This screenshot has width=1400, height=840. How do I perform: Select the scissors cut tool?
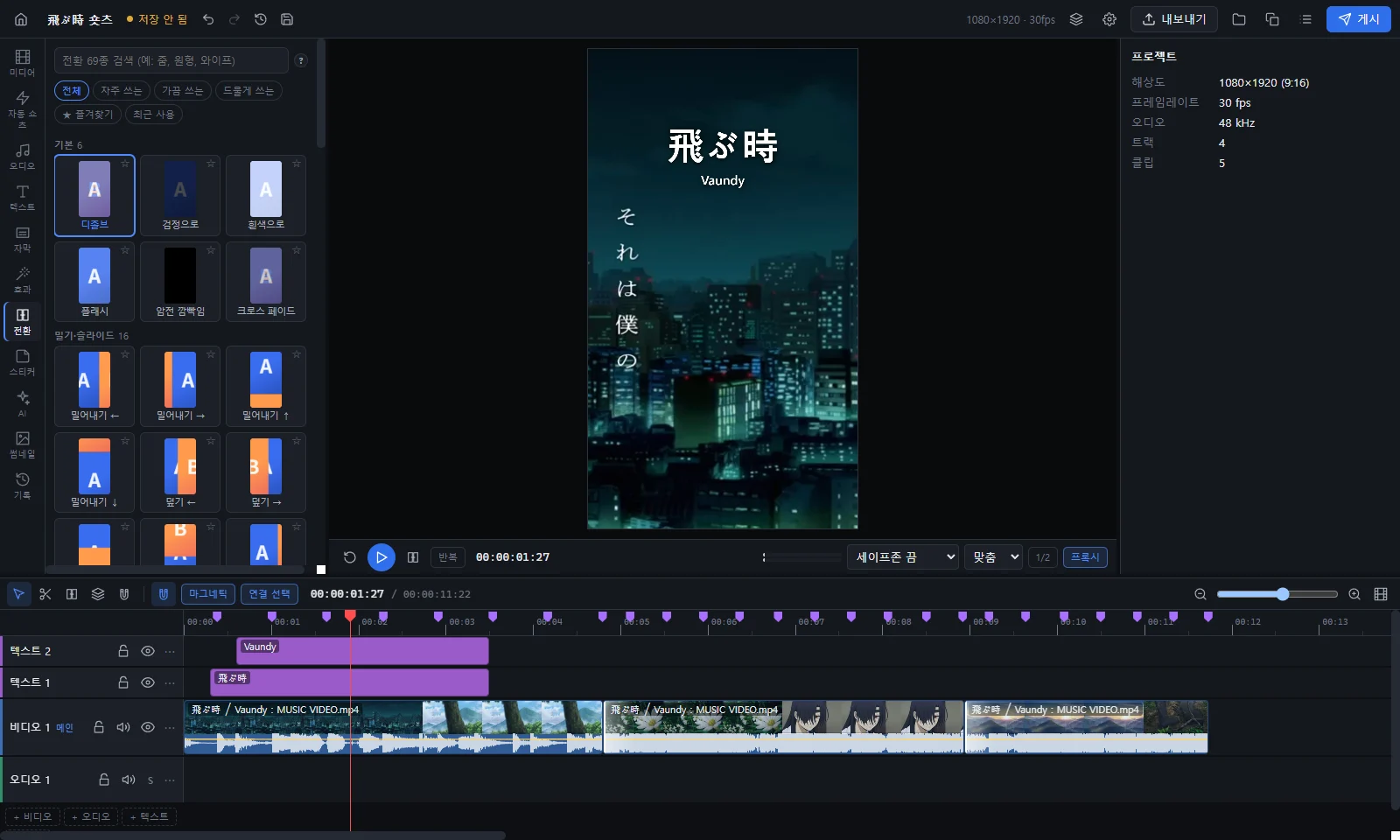45,594
